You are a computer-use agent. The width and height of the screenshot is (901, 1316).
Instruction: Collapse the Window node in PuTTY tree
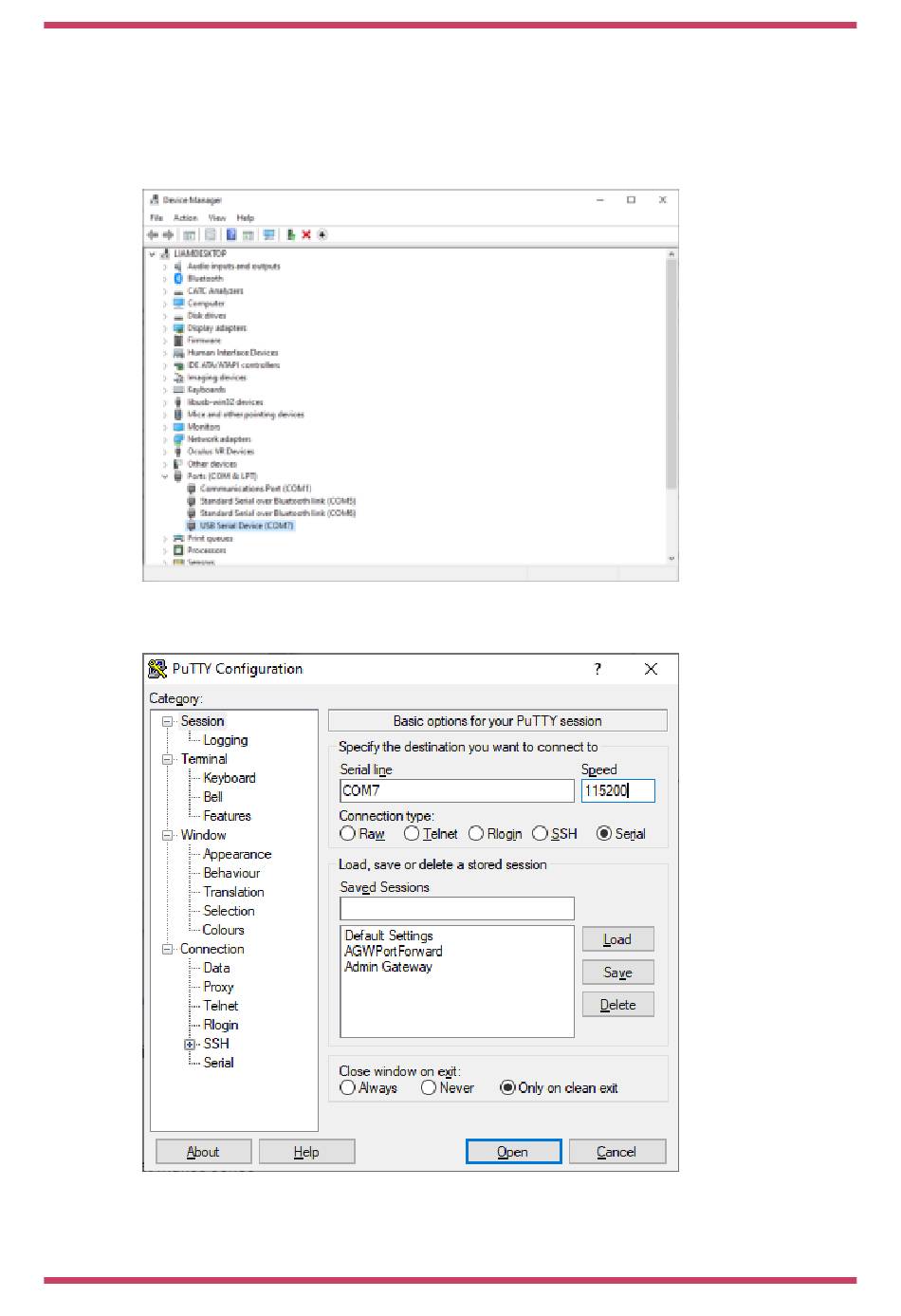click(x=168, y=836)
